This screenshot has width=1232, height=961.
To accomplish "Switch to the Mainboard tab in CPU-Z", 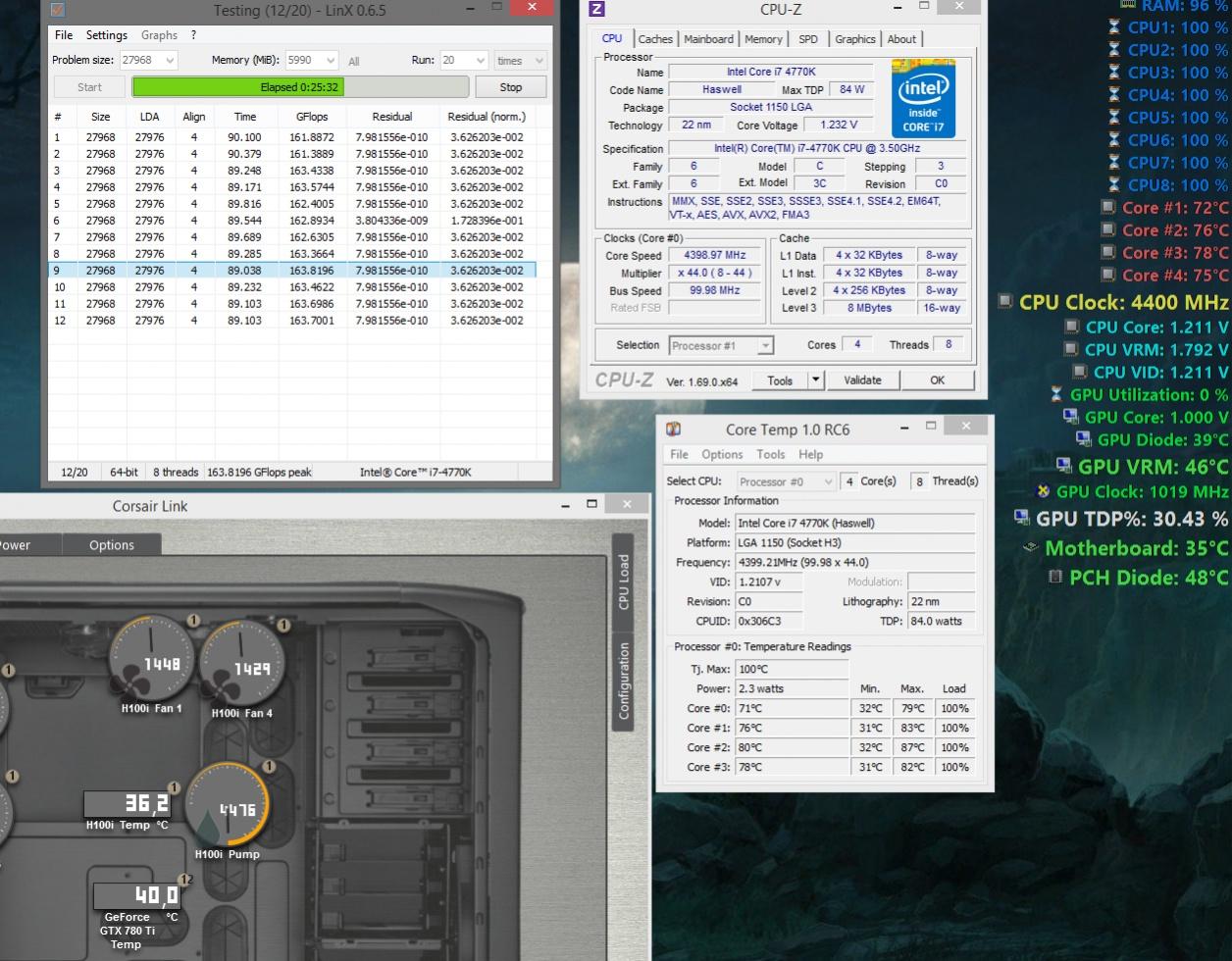I will click(x=708, y=39).
